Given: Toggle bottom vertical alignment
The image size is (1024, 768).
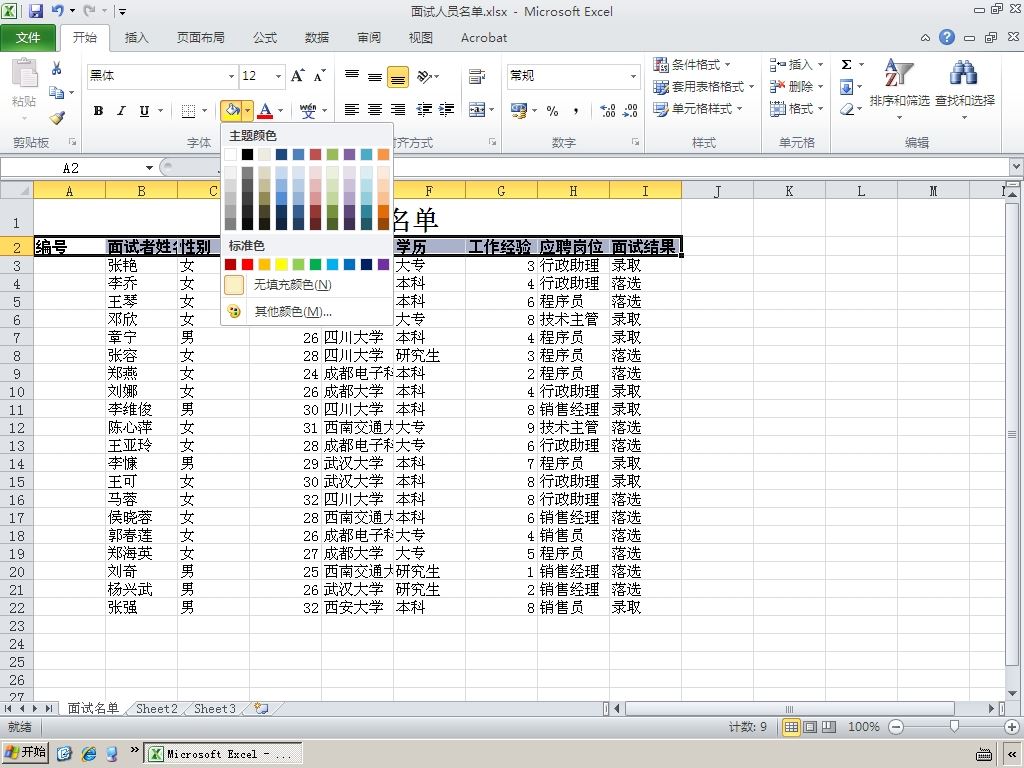Looking at the screenshot, I should click(x=398, y=76).
